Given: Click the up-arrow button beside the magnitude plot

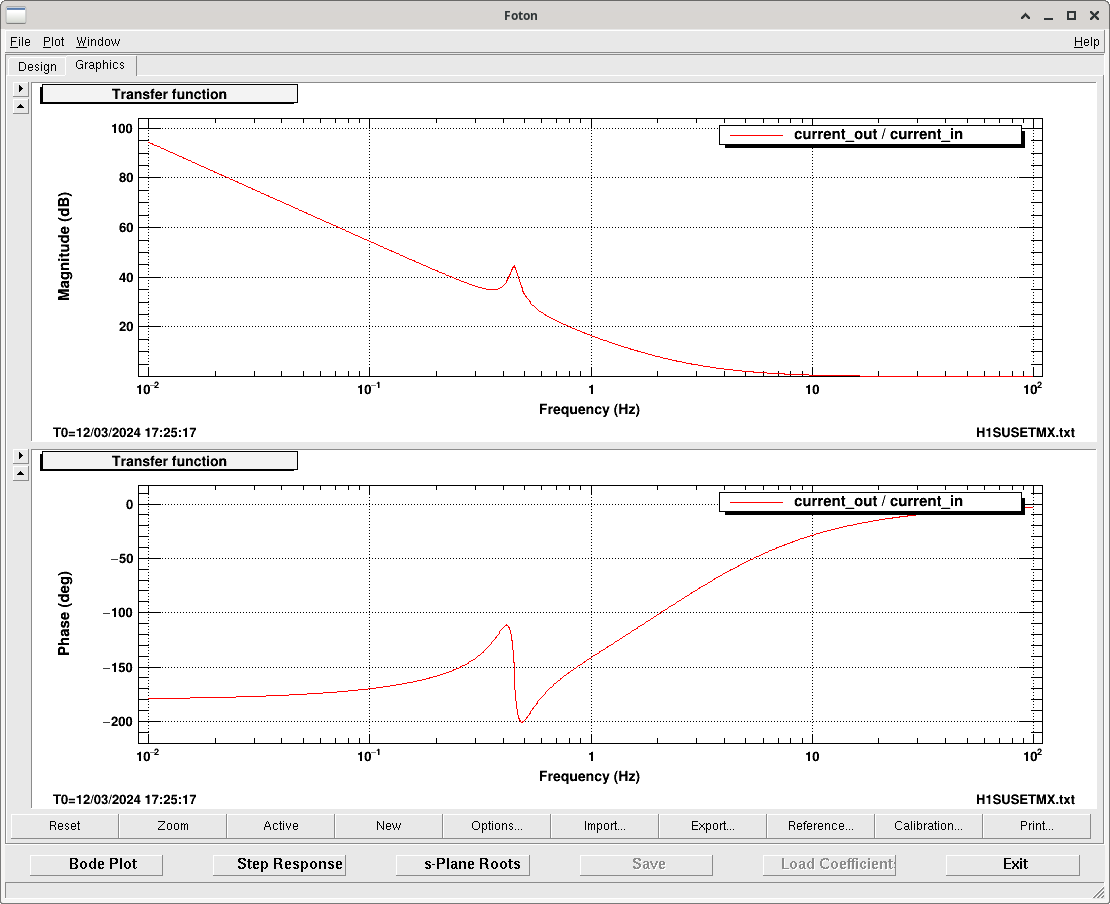Looking at the screenshot, I should 21,106.
